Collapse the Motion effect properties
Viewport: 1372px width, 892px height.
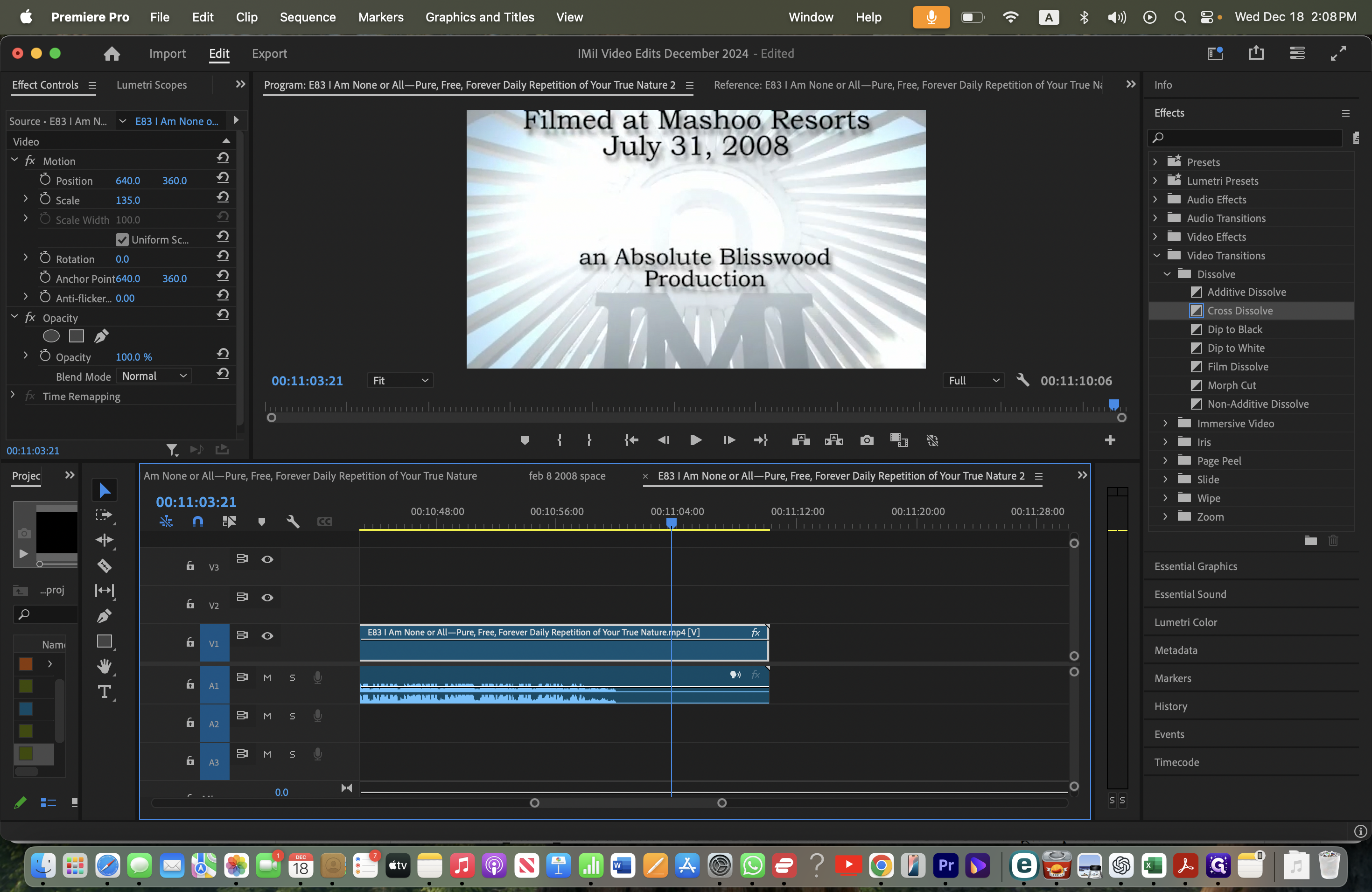click(x=14, y=160)
